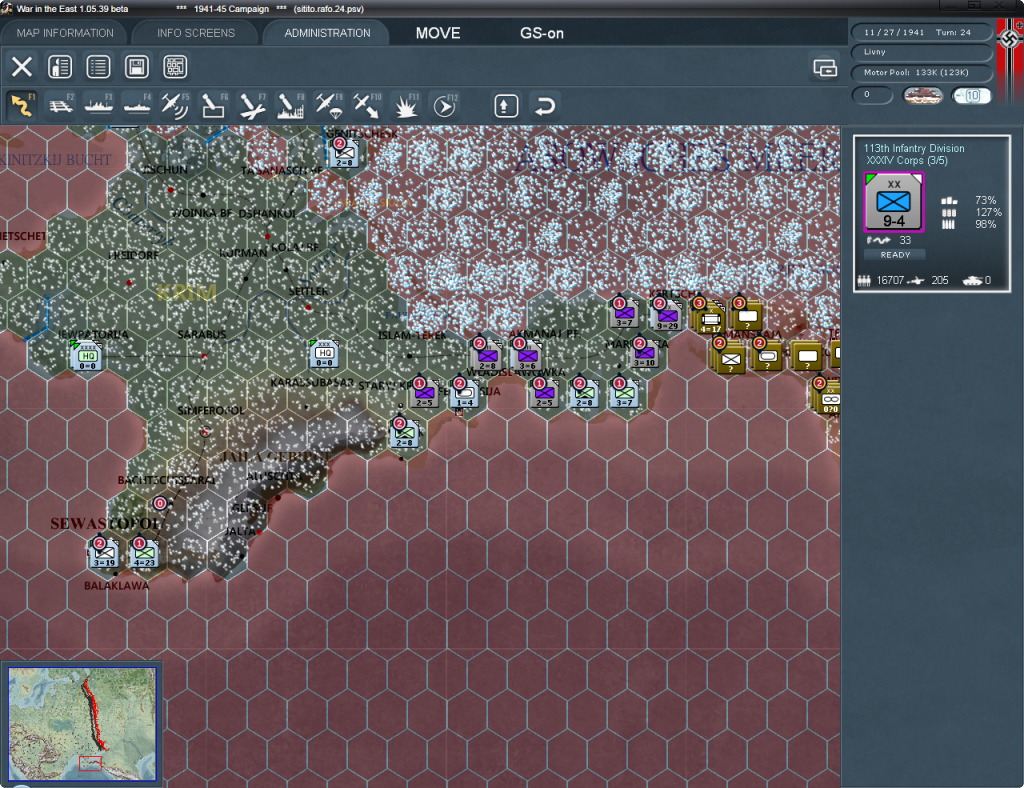Select the 3=19 unit near Sewastopol
1024x788 pixels.
click(x=103, y=554)
